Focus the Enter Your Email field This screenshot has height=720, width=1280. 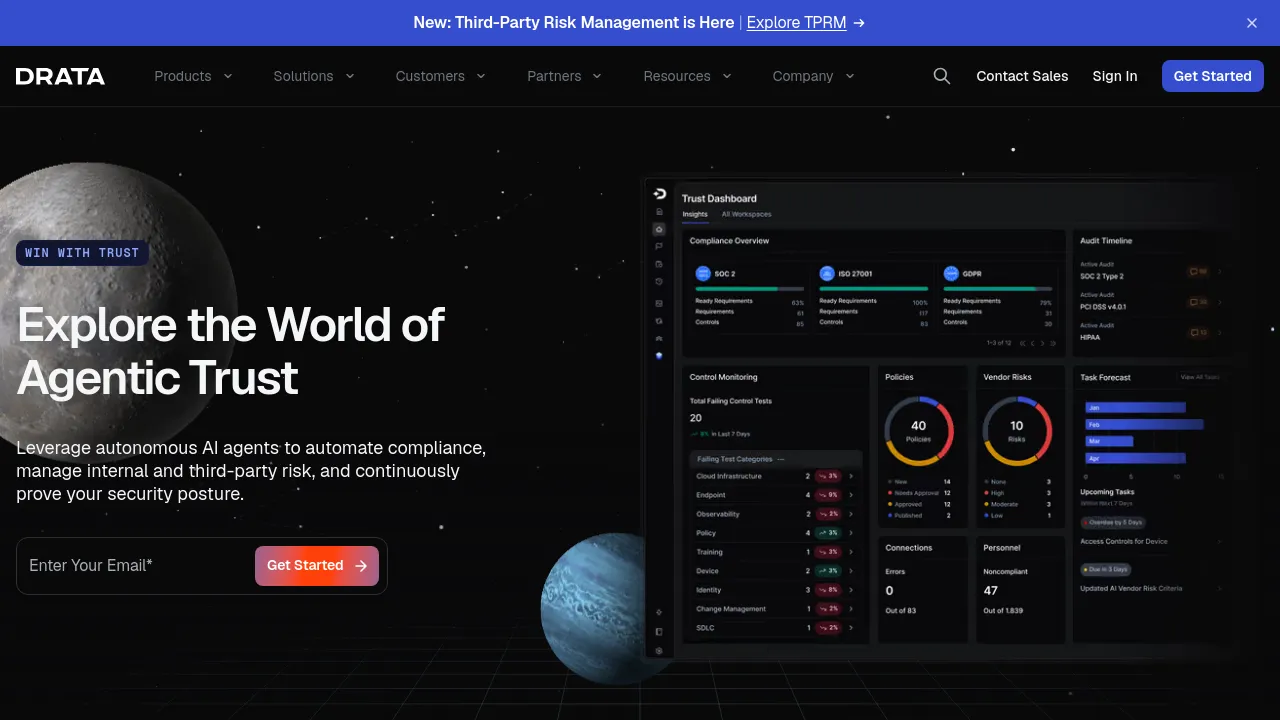click(136, 566)
